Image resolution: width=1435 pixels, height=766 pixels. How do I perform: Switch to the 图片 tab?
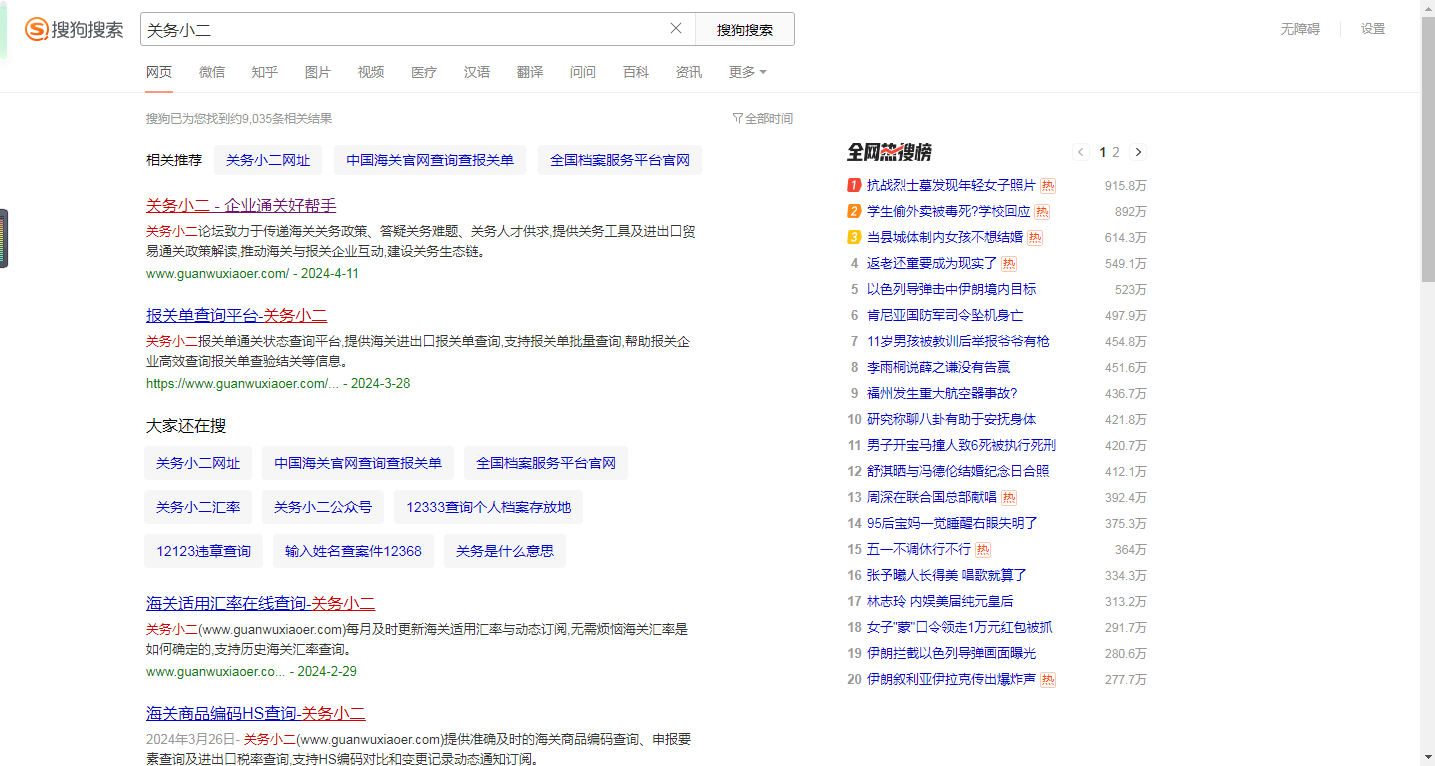coord(318,72)
